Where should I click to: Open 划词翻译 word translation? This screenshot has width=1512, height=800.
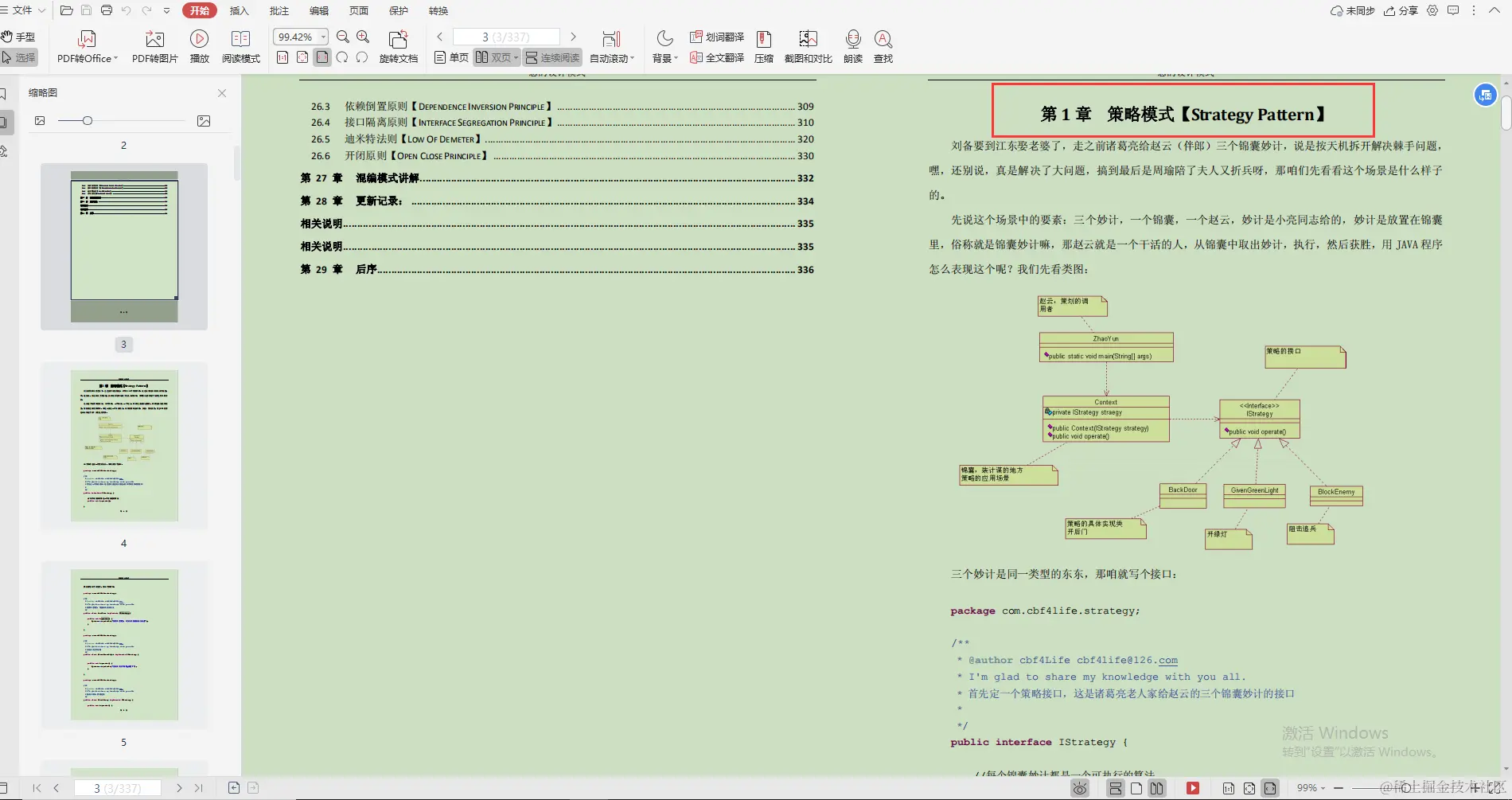click(x=717, y=37)
